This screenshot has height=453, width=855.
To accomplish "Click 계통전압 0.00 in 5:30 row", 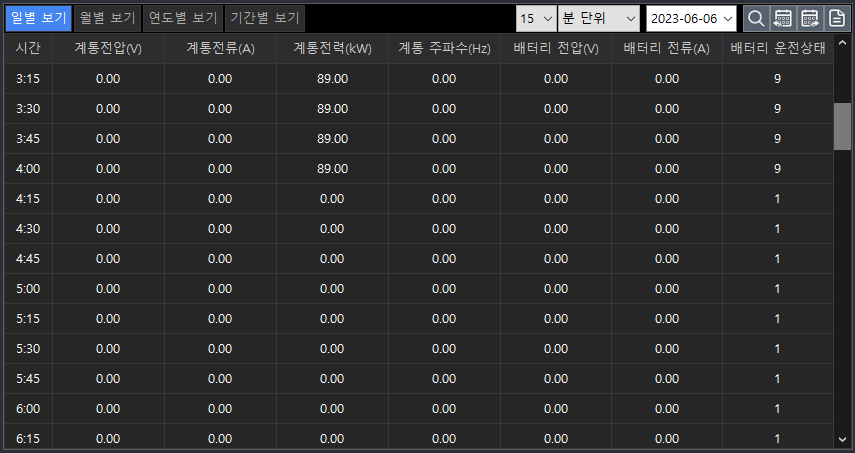I will [108, 348].
